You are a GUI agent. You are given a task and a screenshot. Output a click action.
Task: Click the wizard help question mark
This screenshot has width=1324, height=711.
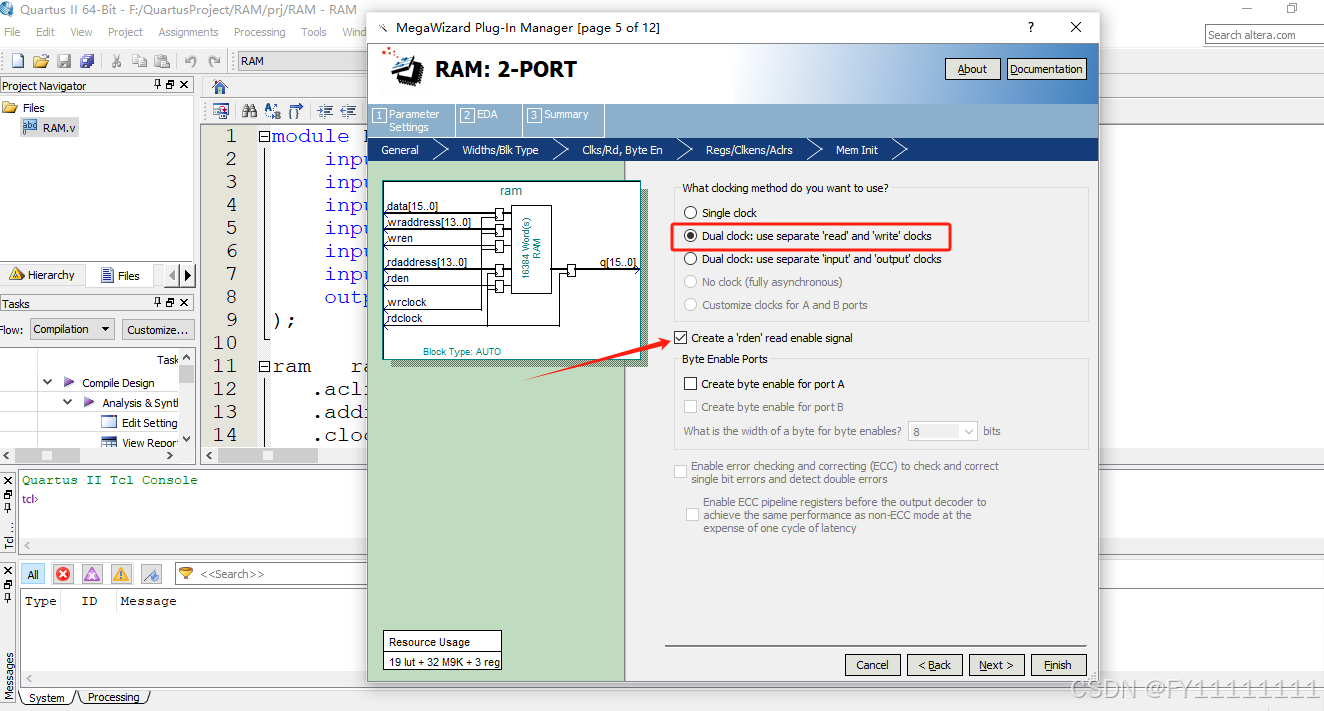[1031, 28]
